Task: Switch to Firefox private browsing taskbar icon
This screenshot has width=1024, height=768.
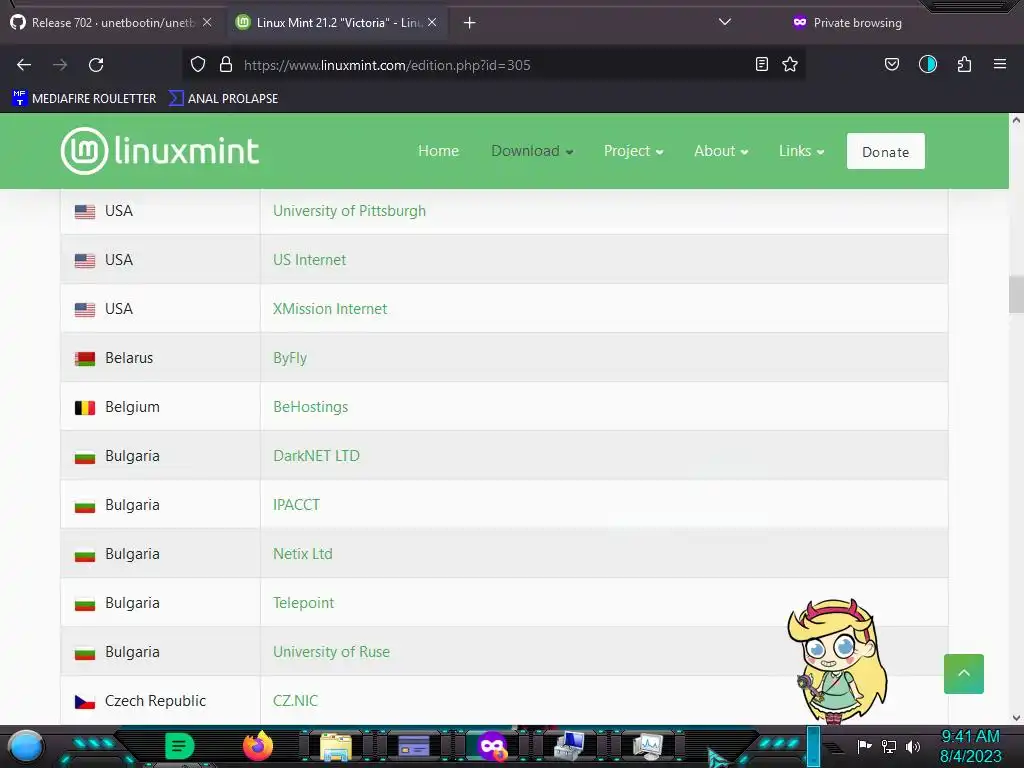Action: [x=492, y=746]
